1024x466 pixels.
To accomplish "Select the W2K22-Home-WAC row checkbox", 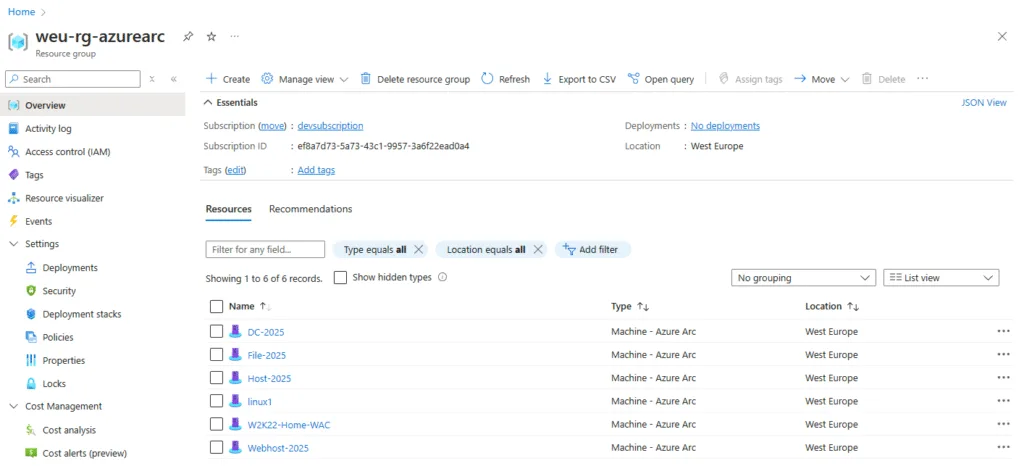I will [x=216, y=424].
